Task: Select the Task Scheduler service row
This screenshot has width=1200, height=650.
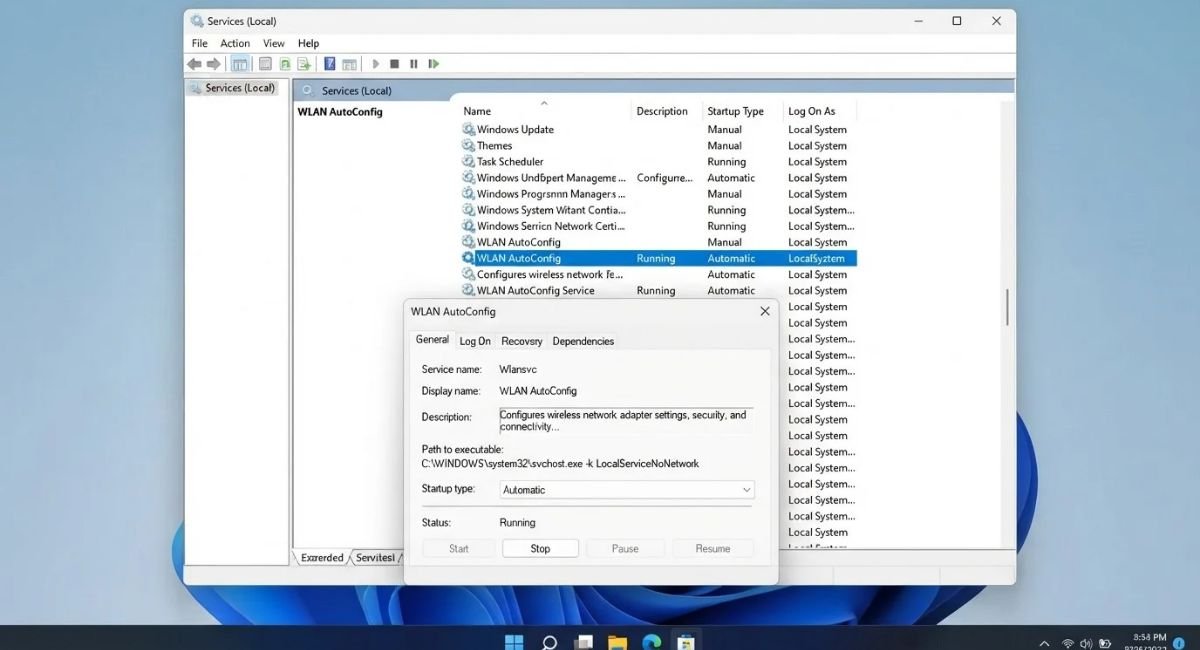Action: tap(658, 161)
